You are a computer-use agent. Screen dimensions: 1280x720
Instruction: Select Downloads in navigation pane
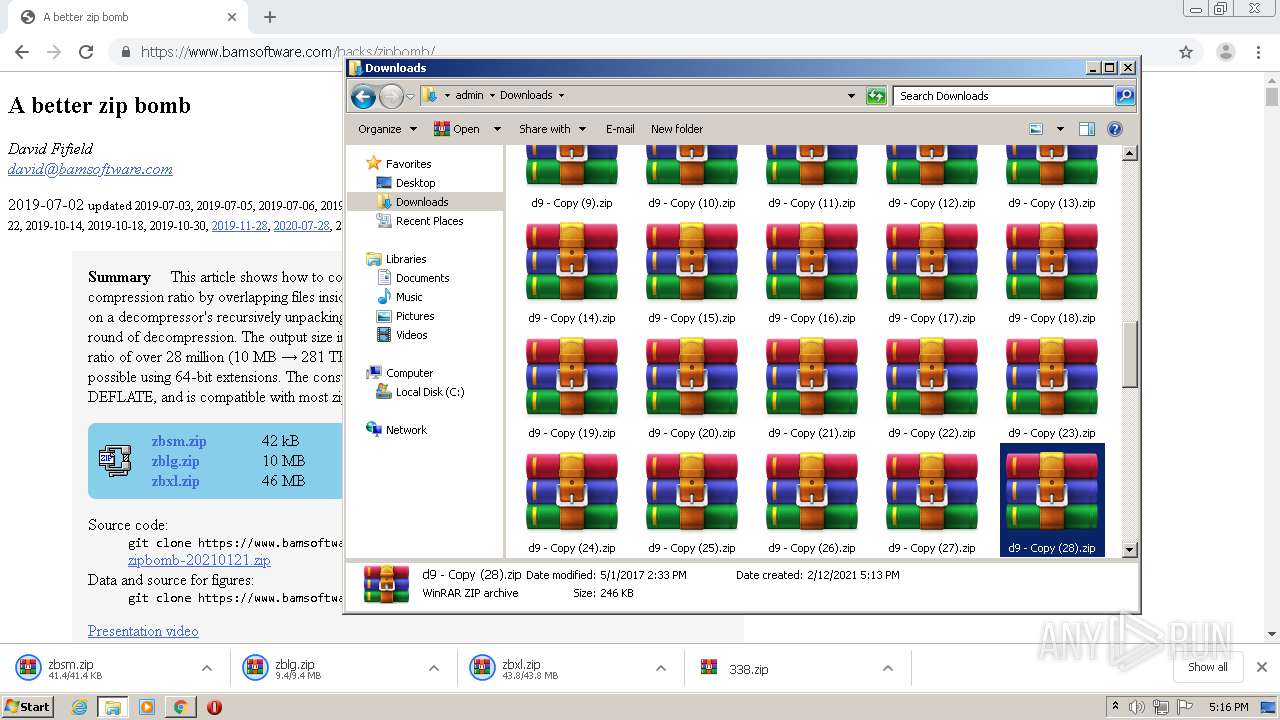(421, 202)
